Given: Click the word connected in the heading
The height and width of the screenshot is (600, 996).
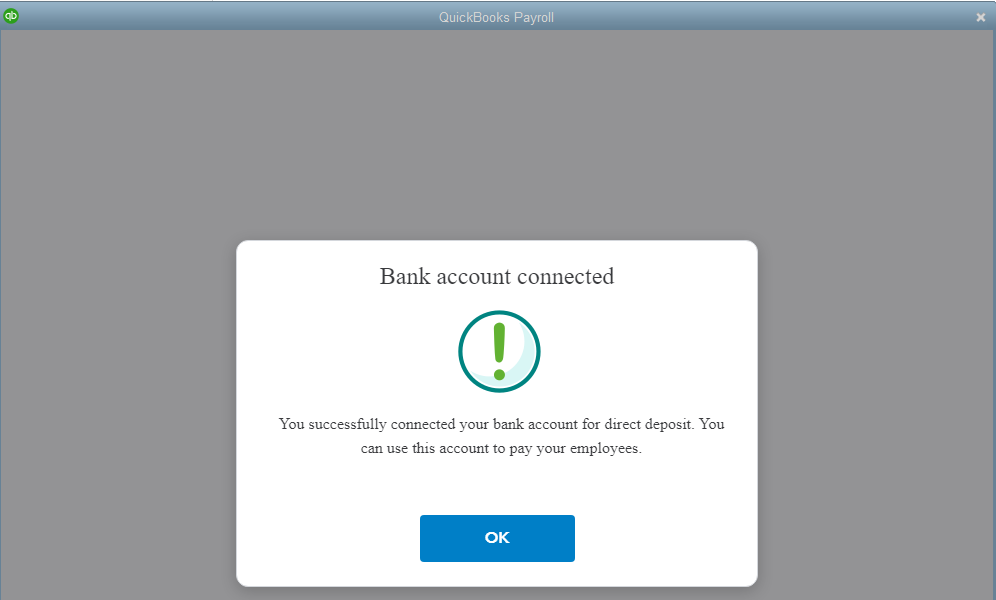Looking at the screenshot, I should pos(565,276).
